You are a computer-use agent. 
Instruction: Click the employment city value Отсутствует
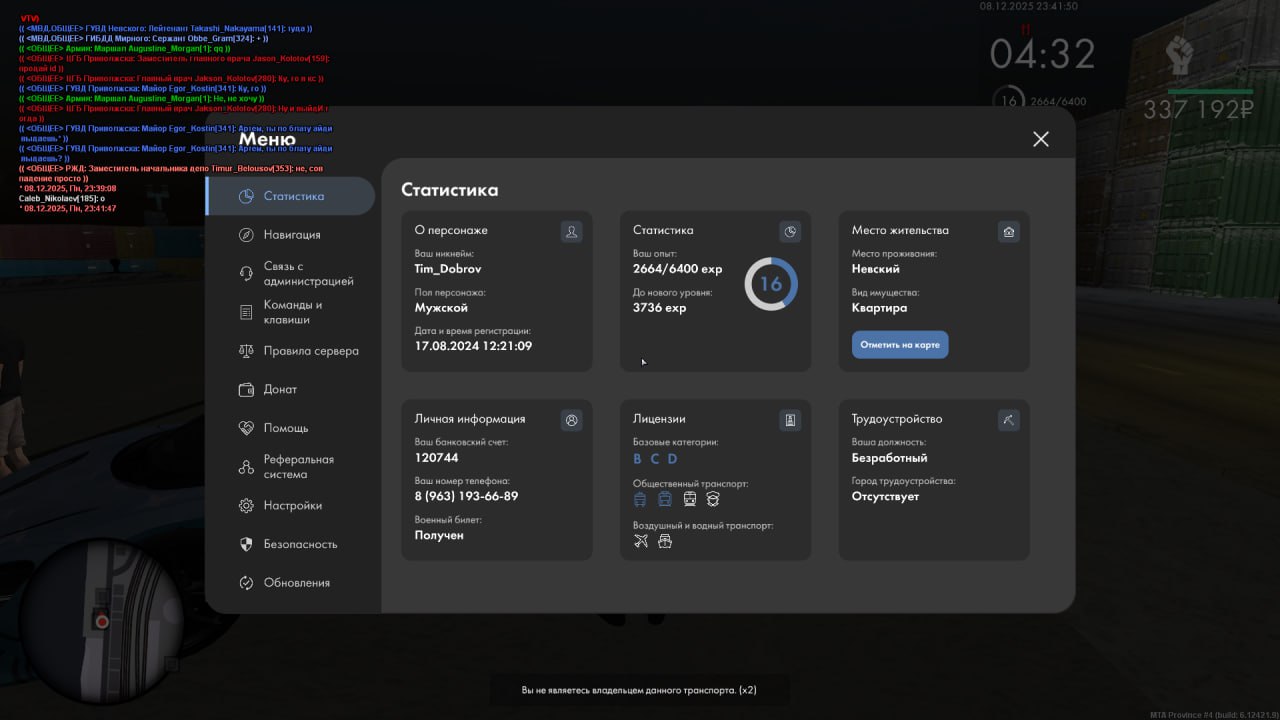pyautogui.click(x=885, y=496)
